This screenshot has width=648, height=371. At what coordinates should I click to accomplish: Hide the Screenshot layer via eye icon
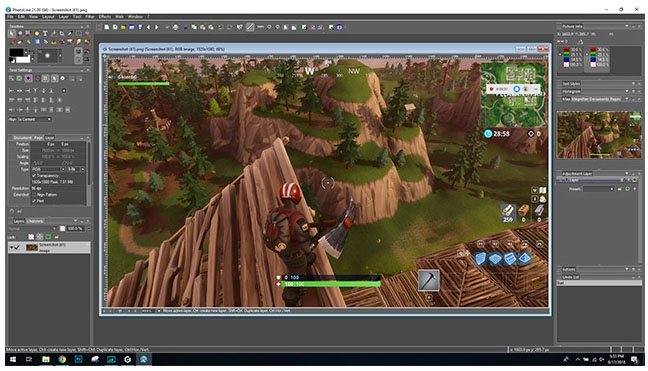pos(12,247)
